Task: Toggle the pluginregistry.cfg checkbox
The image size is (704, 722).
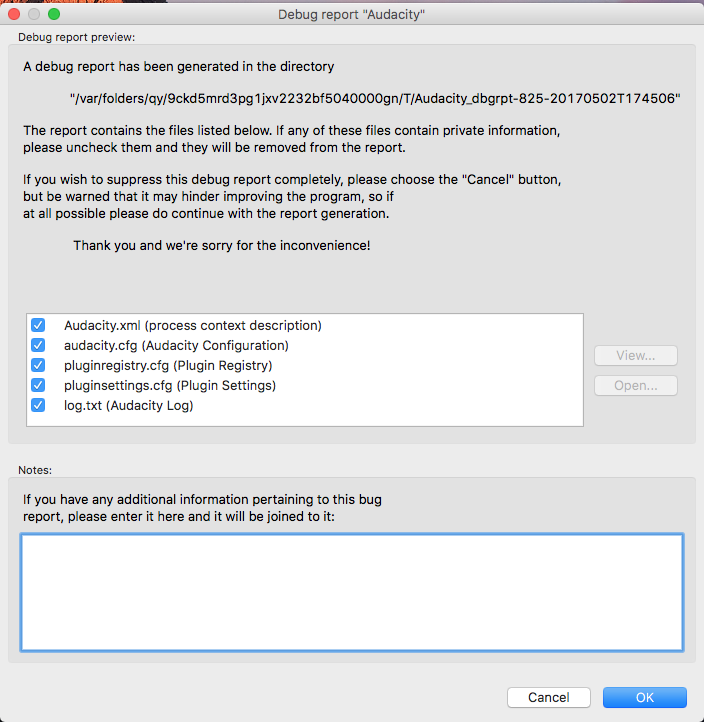Action: click(x=38, y=365)
